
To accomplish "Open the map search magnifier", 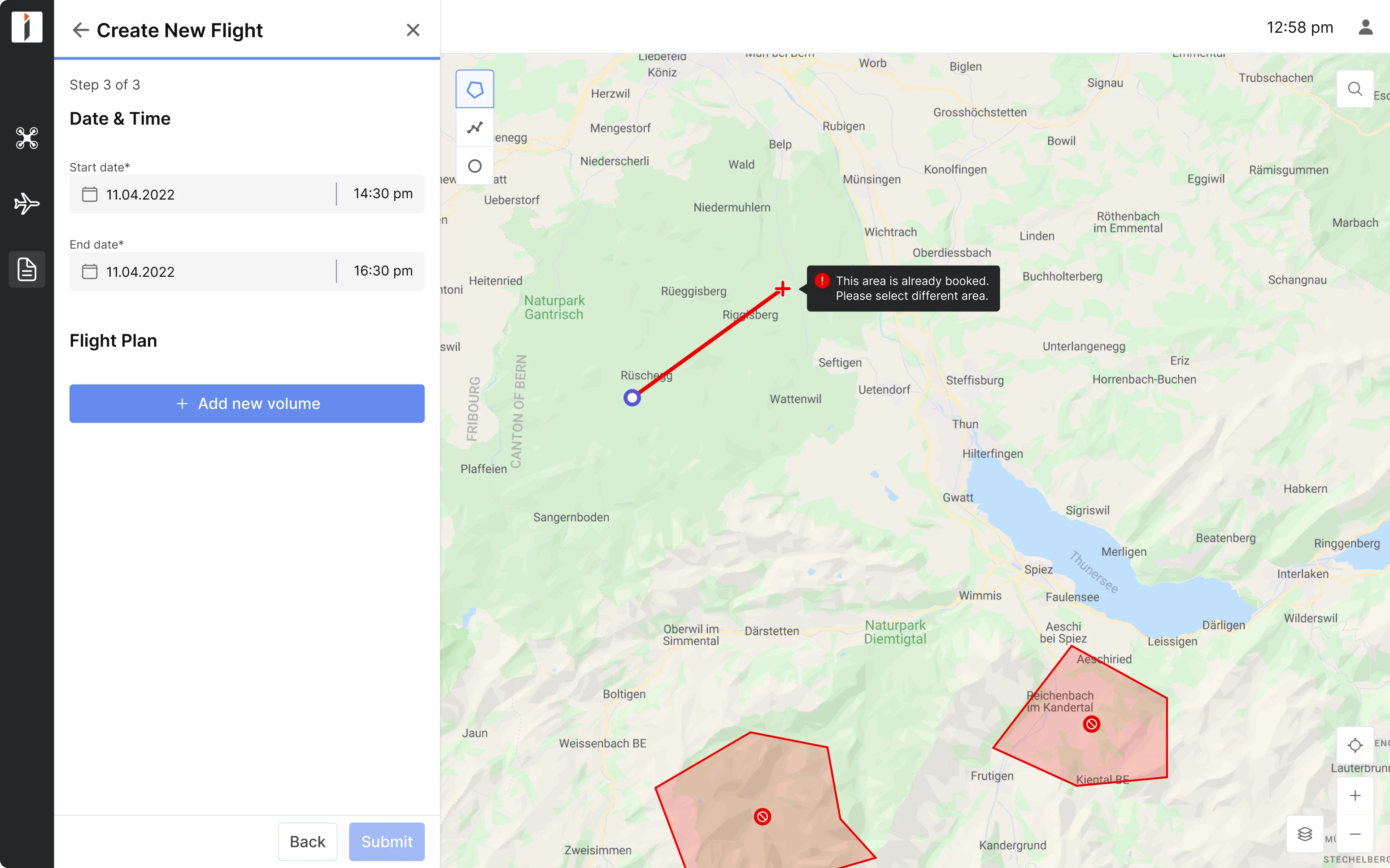I will click(x=1355, y=88).
